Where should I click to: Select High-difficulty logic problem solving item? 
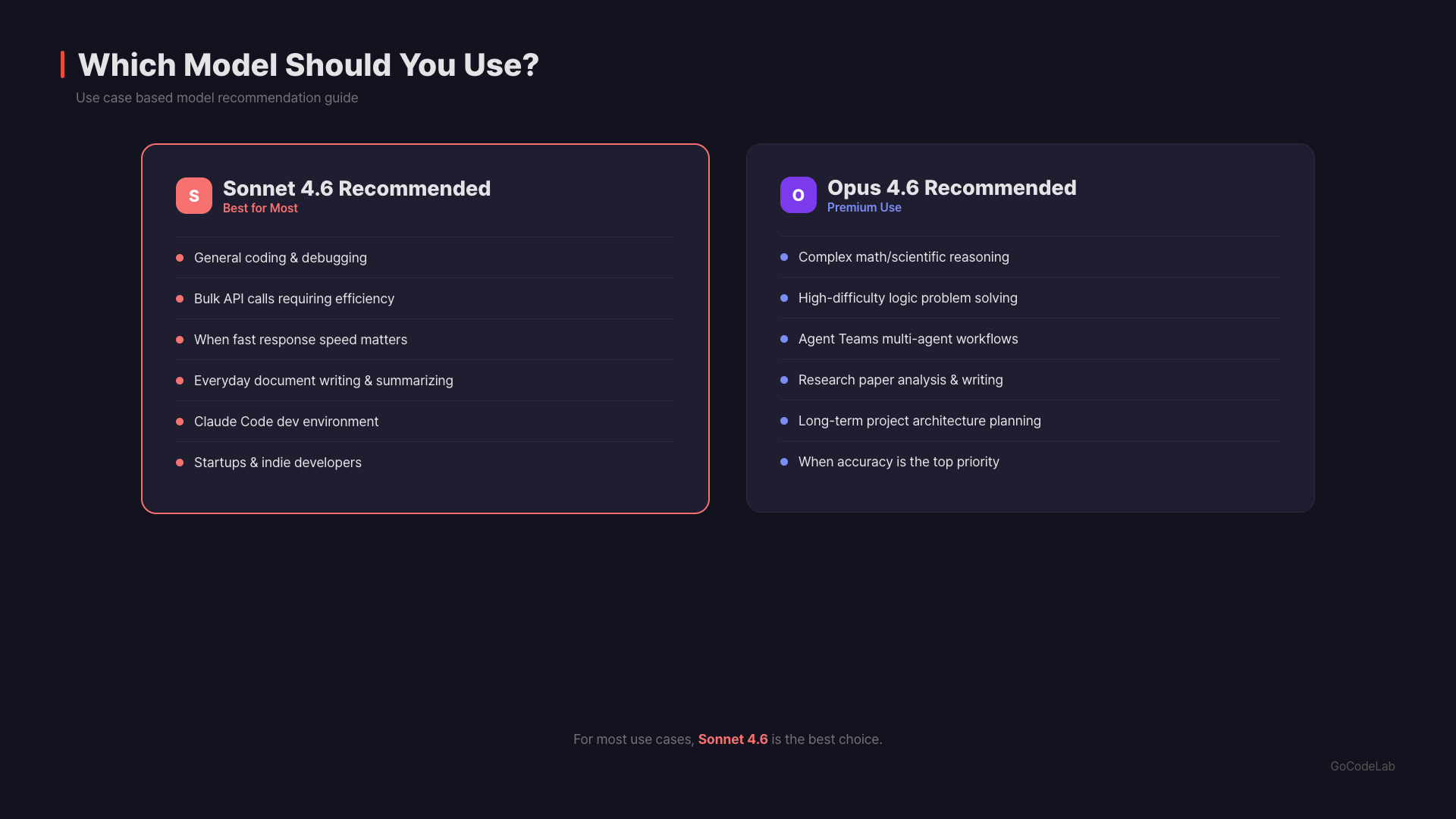coord(908,298)
